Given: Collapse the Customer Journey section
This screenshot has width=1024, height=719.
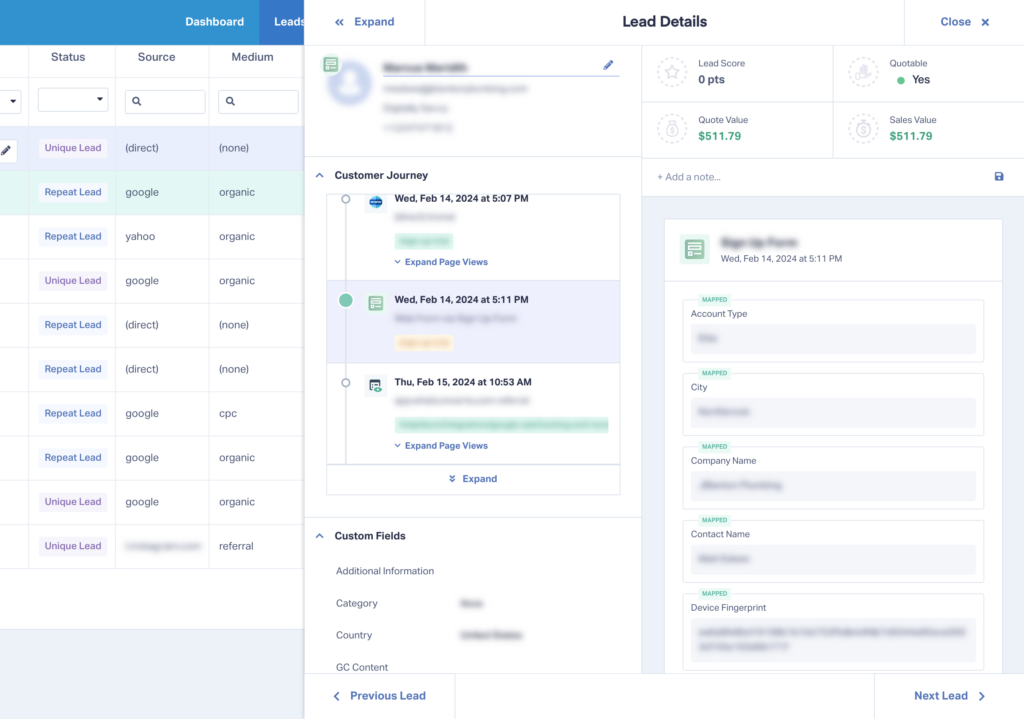Looking at the screenshot, I should (319, 175).
